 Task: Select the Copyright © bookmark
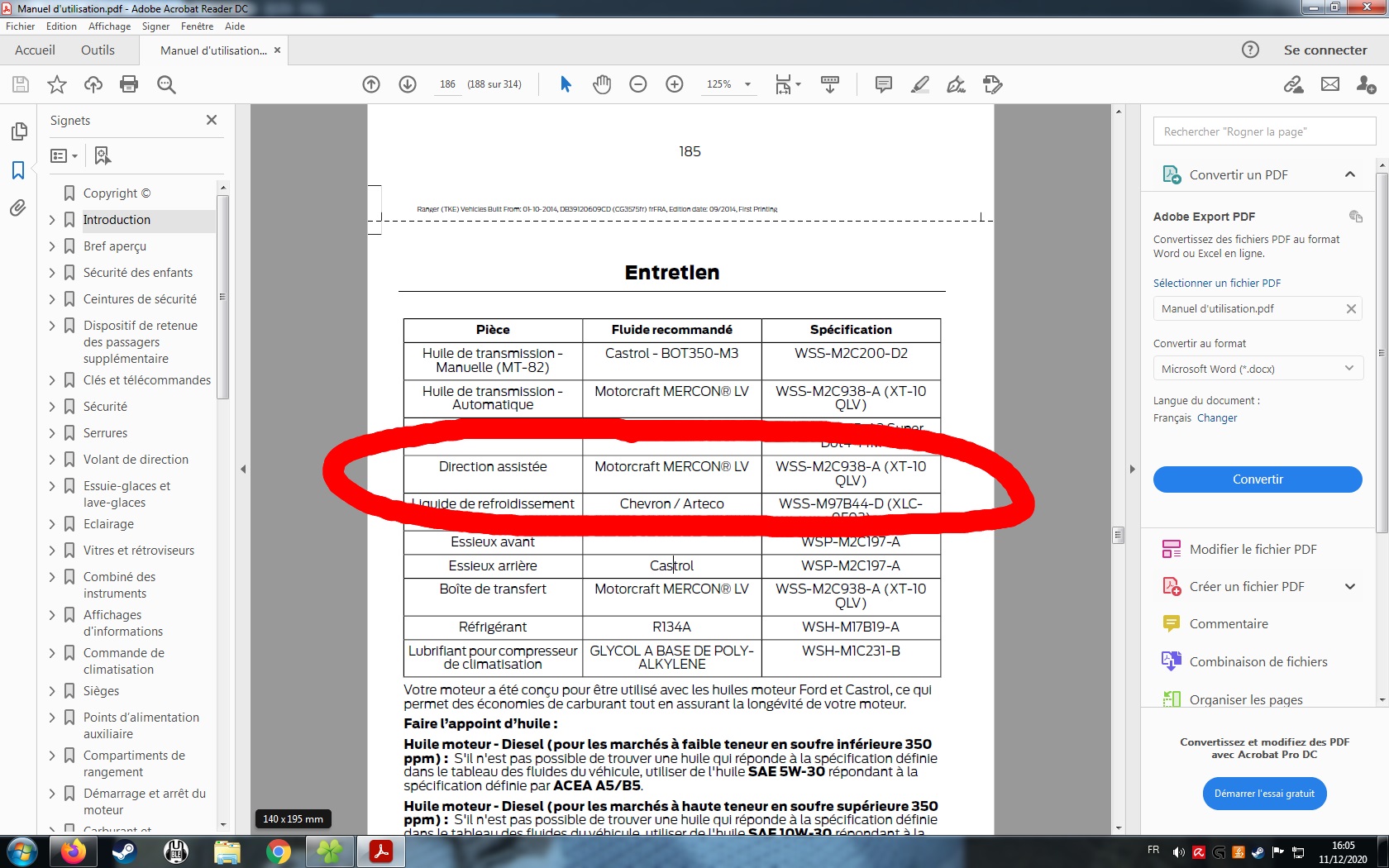pyautogui.click(x=117, y=193)
